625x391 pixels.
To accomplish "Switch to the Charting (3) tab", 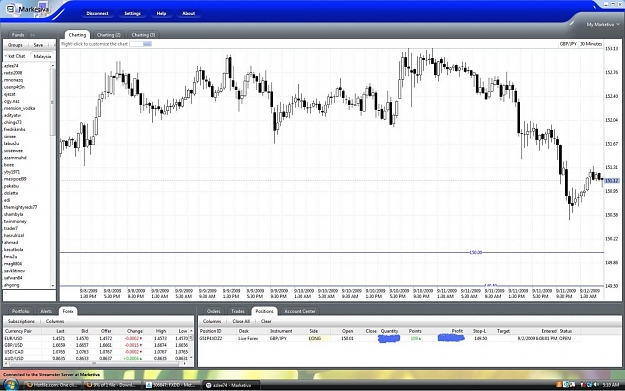I will 143,35.
